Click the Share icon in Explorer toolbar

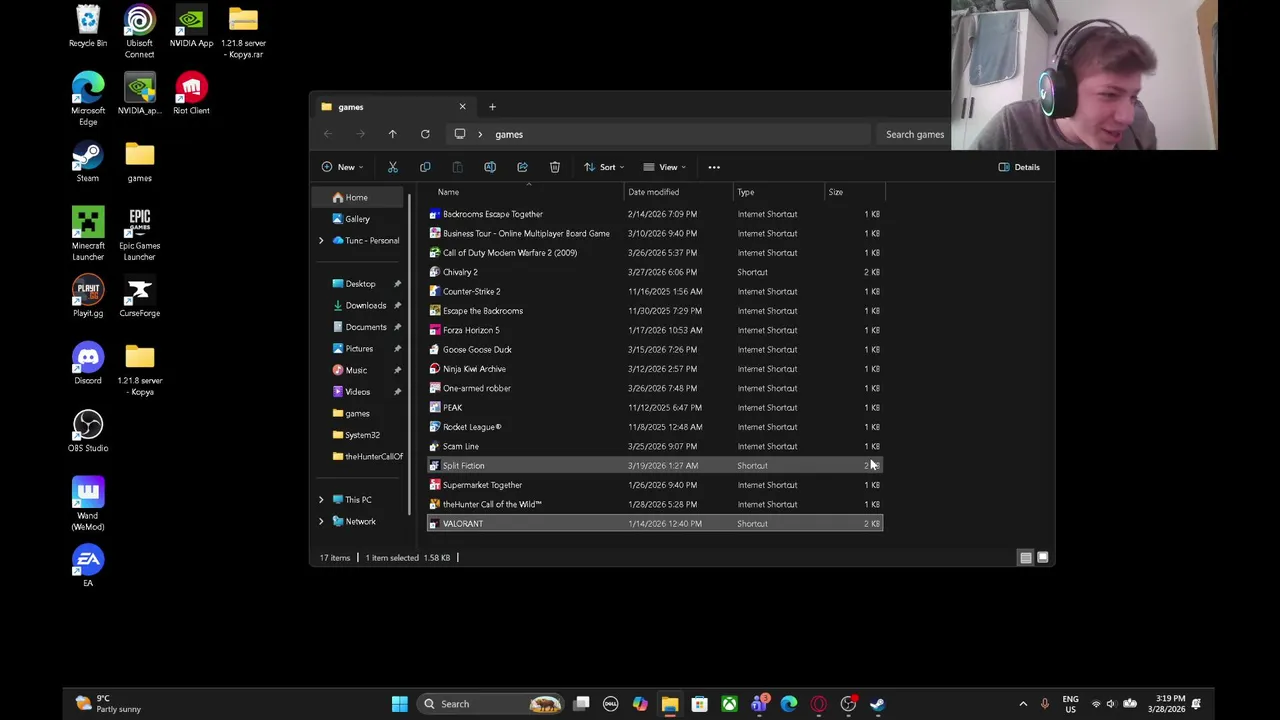522,167
